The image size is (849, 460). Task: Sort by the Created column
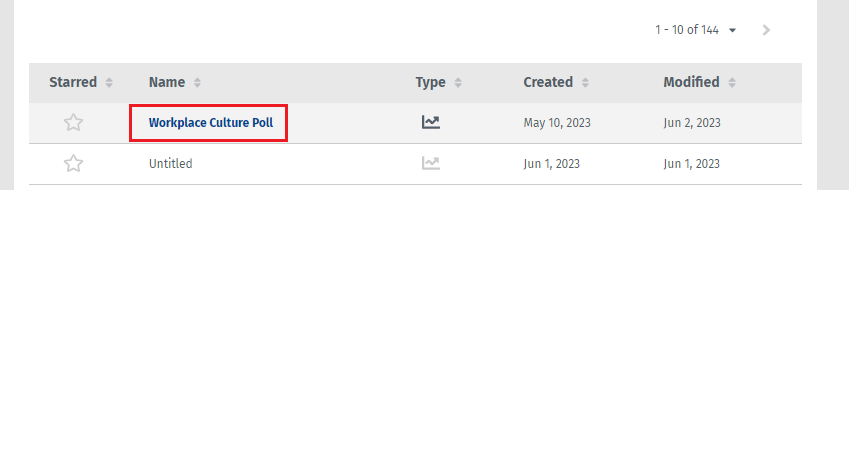pos(585,82)
